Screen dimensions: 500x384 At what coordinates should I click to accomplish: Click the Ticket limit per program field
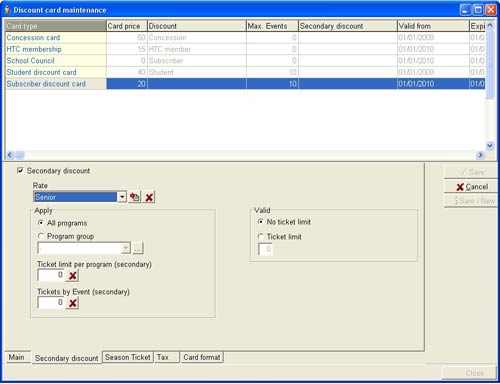[x=51, y=275]
